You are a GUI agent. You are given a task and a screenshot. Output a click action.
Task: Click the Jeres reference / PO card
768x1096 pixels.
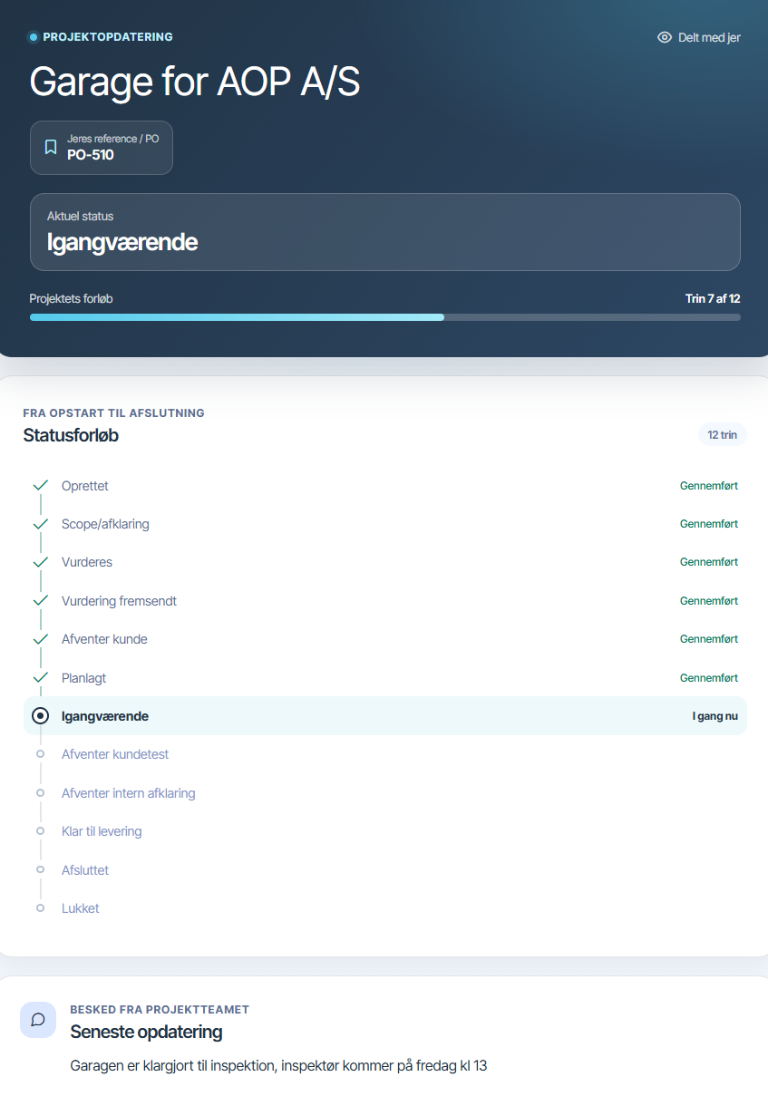click(101, 147)
